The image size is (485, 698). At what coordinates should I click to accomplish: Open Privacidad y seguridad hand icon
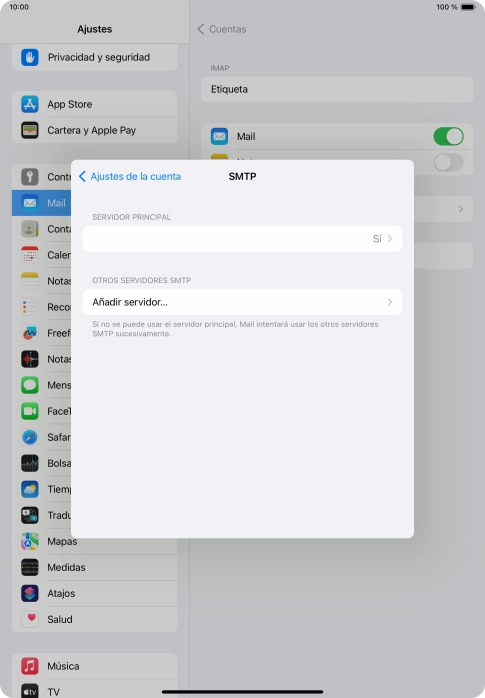click(x=30, y=57)
